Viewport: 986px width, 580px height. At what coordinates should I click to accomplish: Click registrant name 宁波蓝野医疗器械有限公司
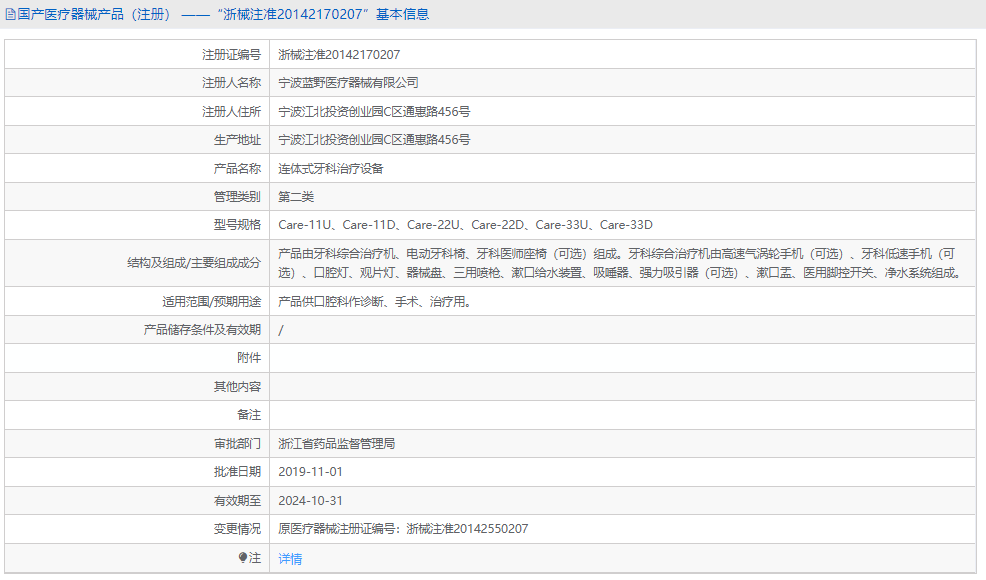tap(348, 83)
